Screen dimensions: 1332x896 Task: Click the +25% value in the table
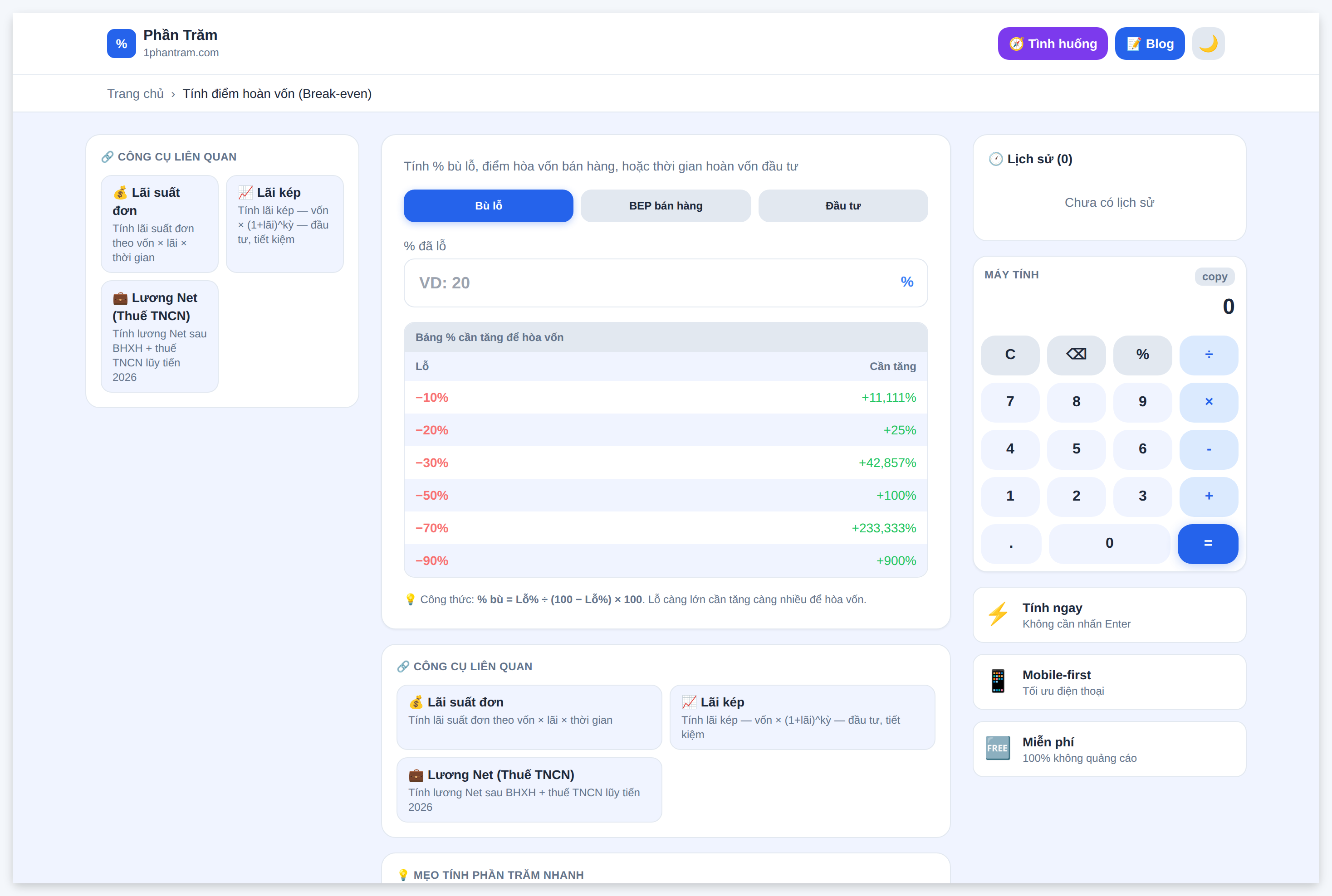[x=900, y=430]
